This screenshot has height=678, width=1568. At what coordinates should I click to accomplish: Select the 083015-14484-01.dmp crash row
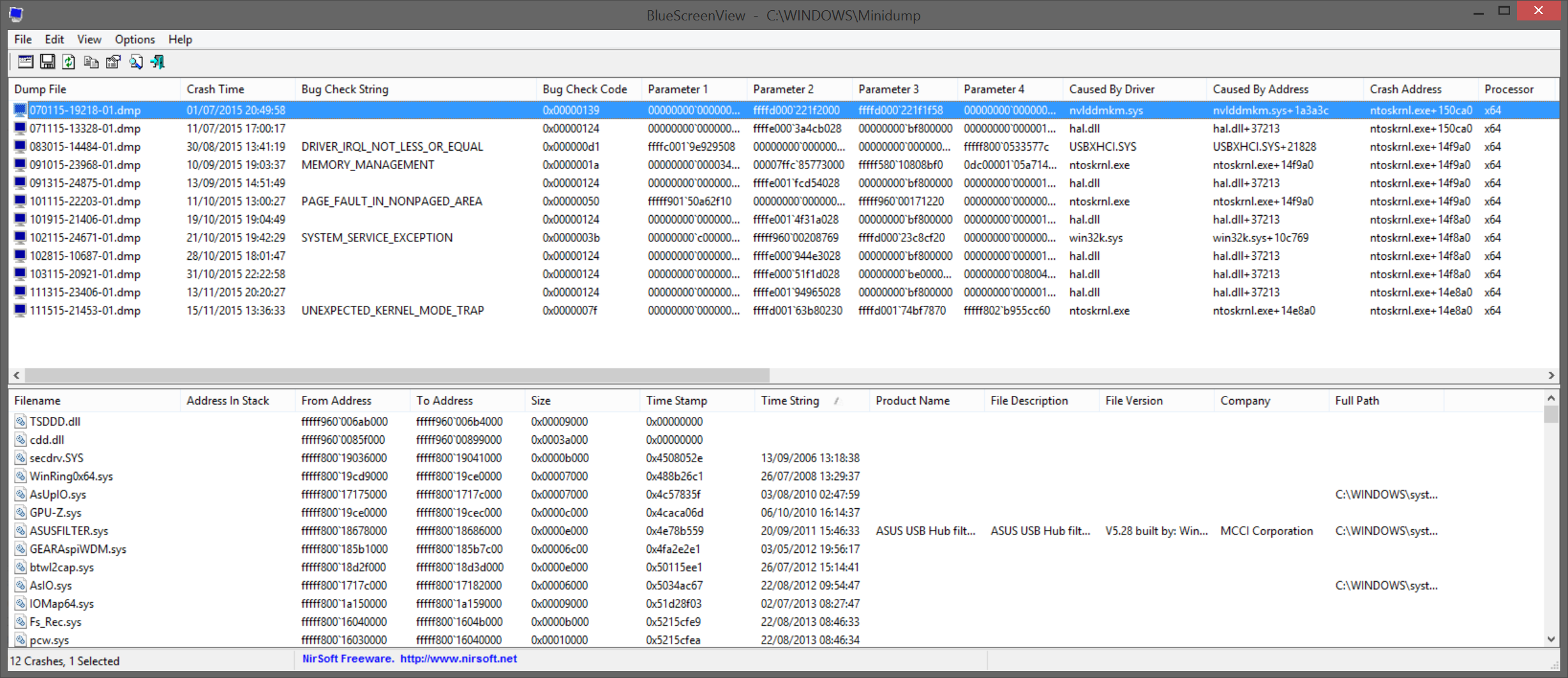pos(85,147)
